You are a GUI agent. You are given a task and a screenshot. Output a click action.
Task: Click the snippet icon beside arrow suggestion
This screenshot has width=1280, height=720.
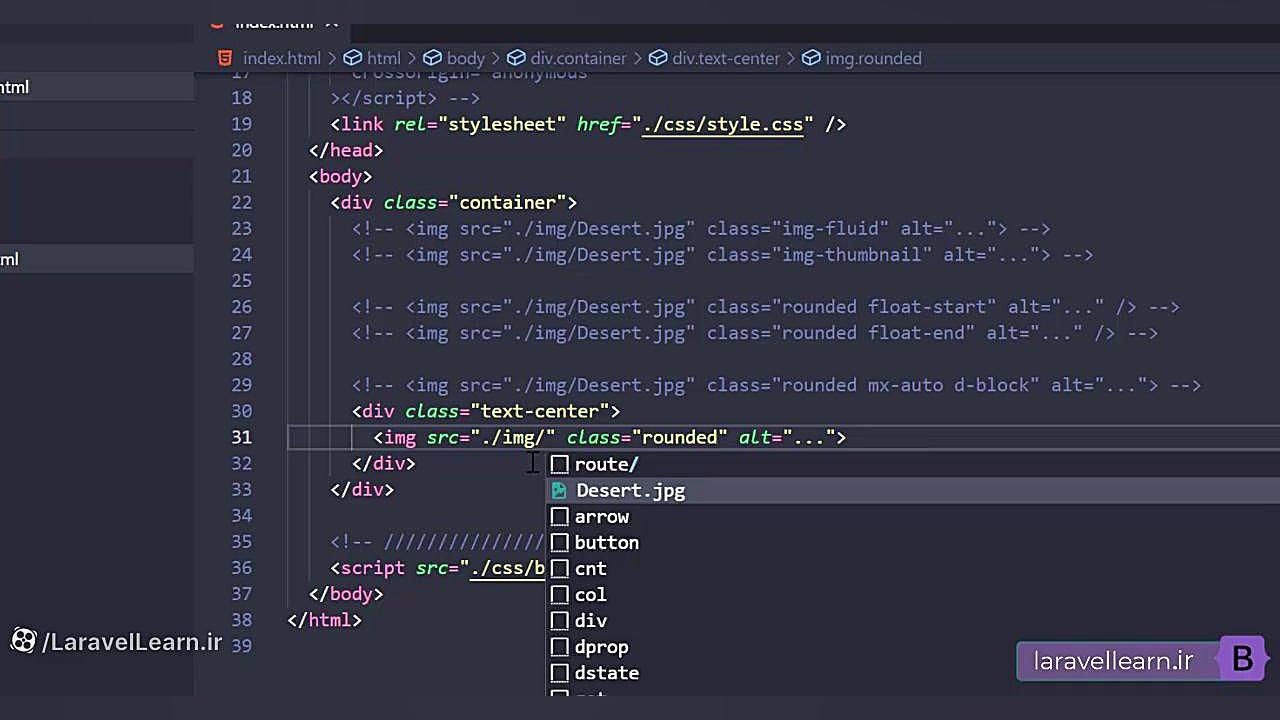[559, 517]
